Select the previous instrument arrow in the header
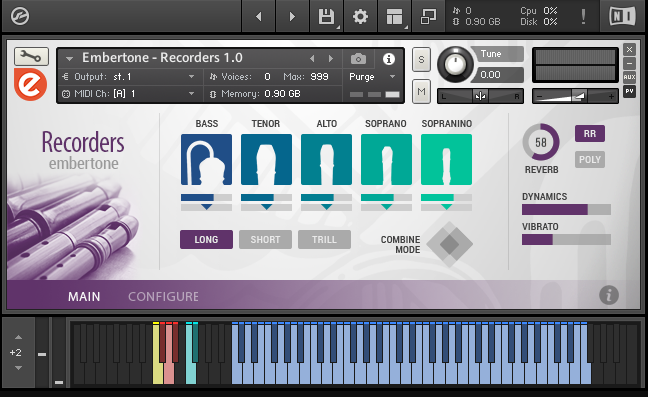 point(312,59)
